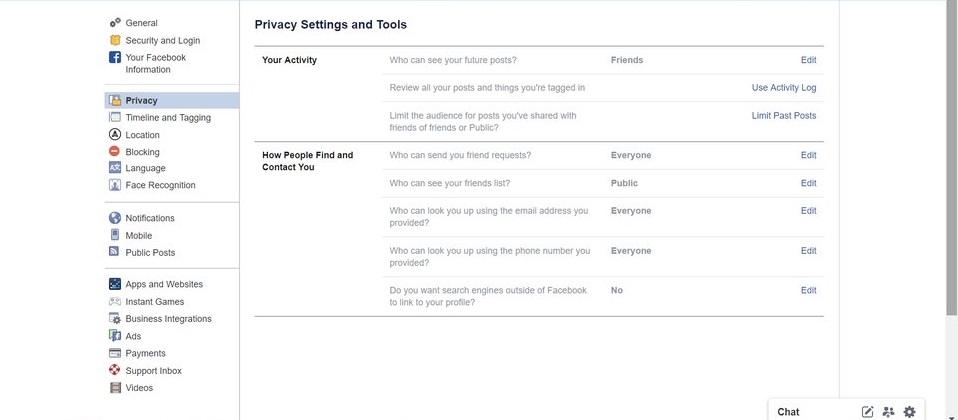Viewport: 958px width, 420px height.
Task: Click the Security and Login shield icon
Action: [115, 40]
